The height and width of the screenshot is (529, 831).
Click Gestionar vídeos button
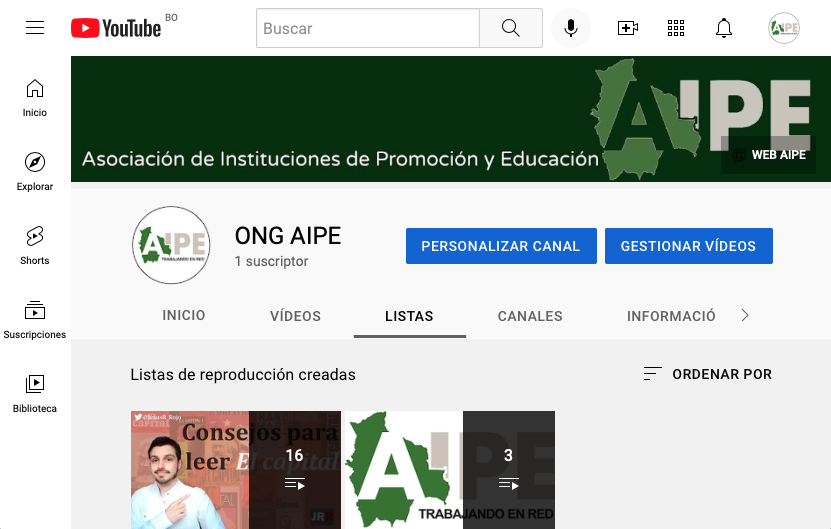point(688,246)
